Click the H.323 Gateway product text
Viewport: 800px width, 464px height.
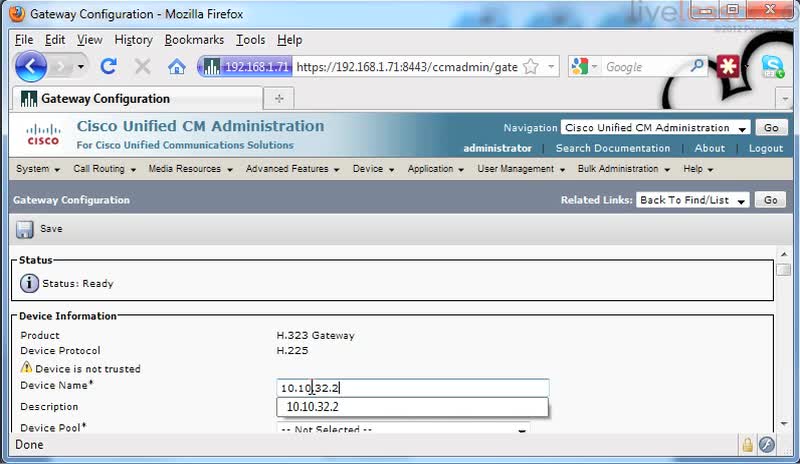coord(315,335)
